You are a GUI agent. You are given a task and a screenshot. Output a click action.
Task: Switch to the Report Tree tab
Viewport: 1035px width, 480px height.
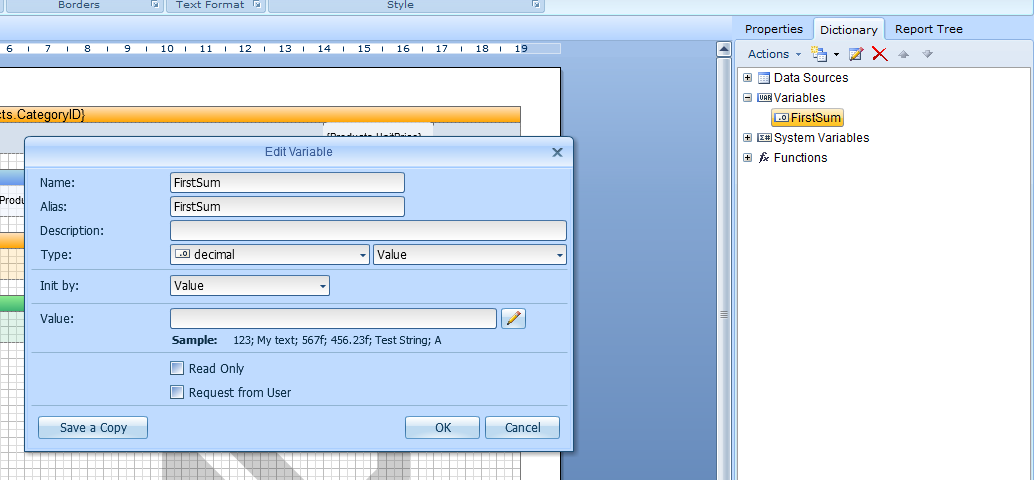929,29
